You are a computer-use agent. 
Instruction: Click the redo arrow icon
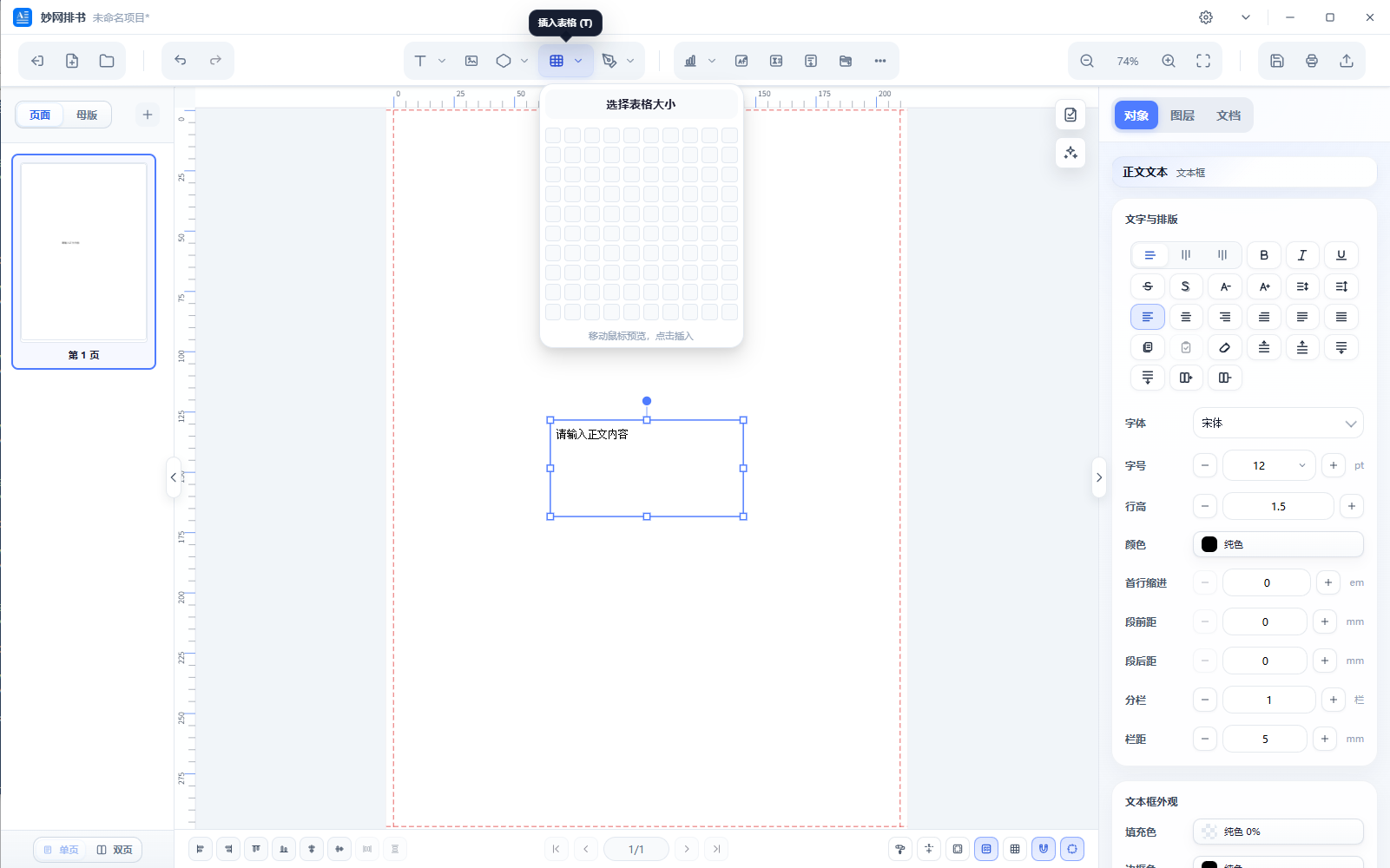coord(215,61)
